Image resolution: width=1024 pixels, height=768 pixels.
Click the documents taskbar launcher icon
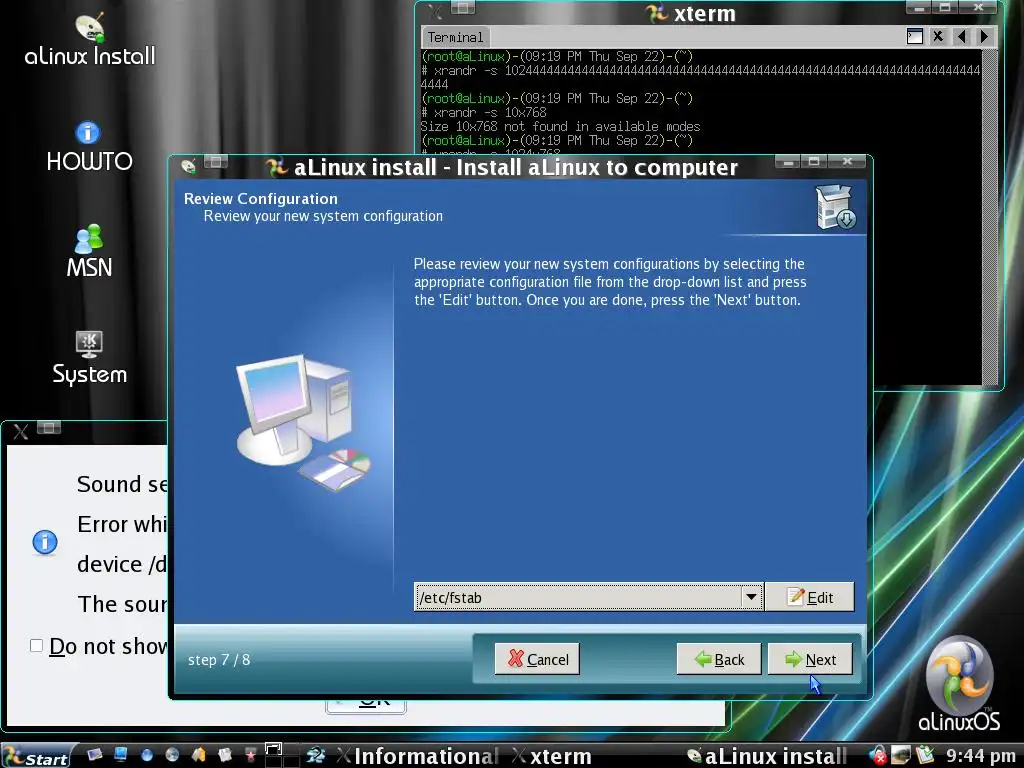[x=225, y=755]
